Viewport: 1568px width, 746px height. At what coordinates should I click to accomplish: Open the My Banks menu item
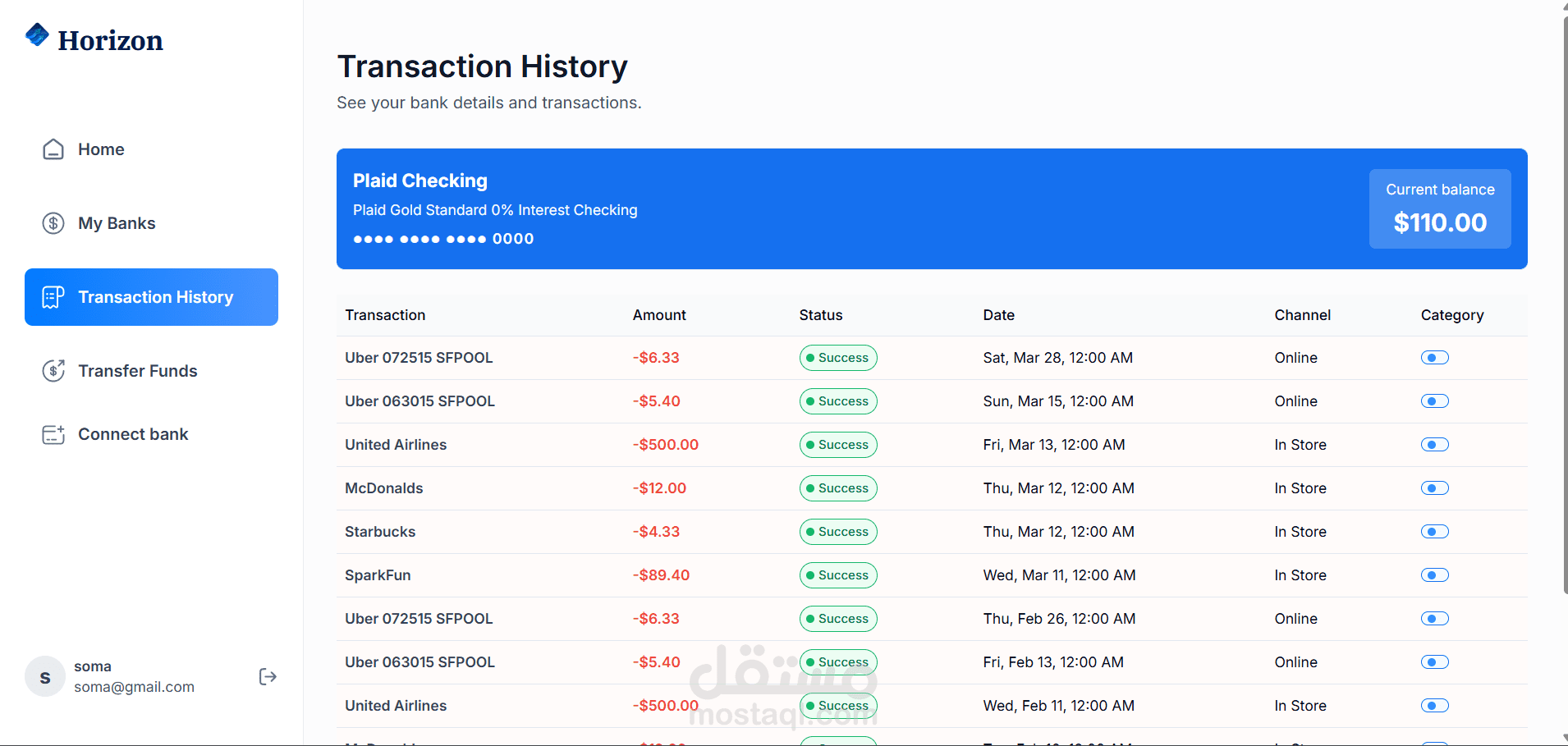coord(117,223)
